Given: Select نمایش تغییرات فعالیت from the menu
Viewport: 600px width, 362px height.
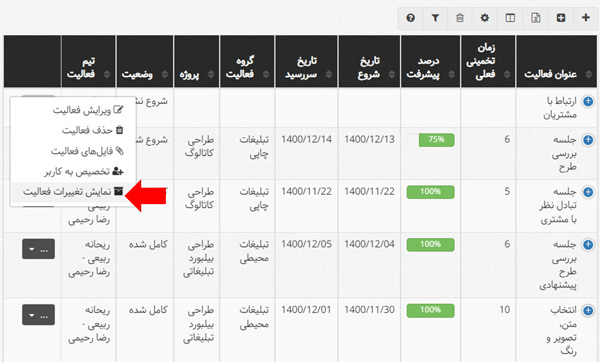Looking at the screenshot, I should pyautogui.click(x=73, y=192).
